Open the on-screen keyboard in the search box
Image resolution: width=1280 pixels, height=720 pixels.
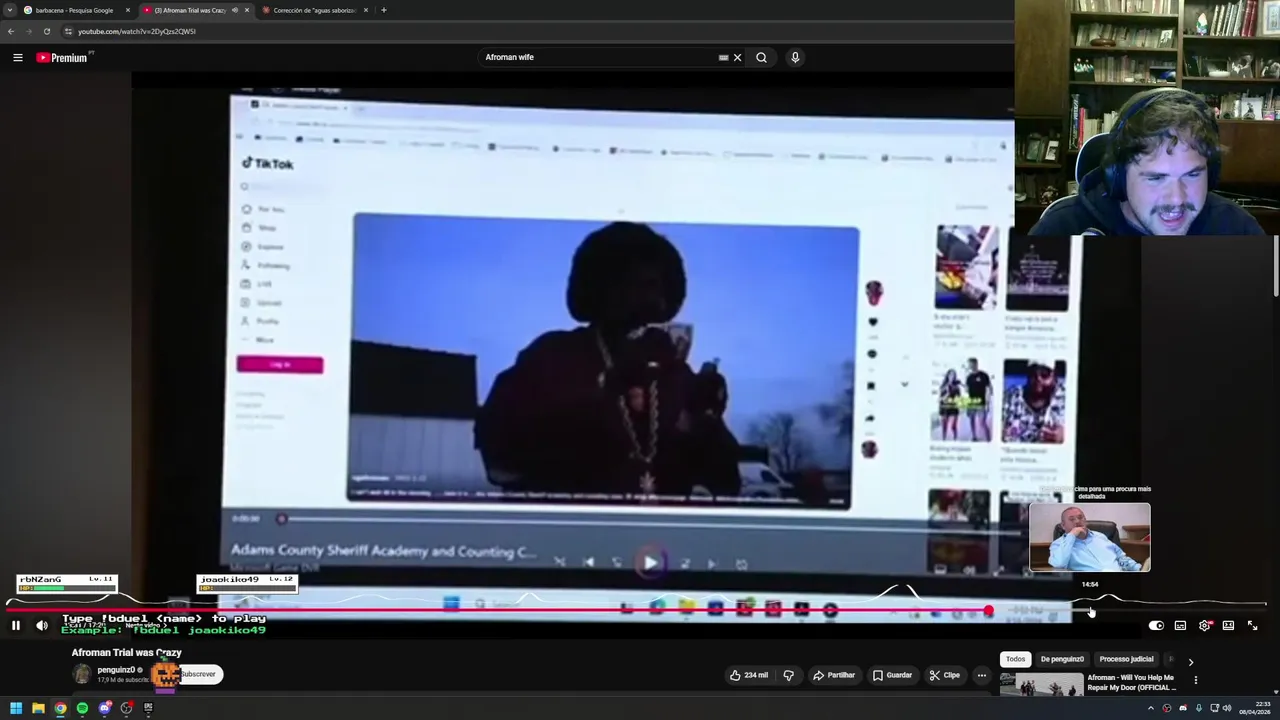click(723, 57)
